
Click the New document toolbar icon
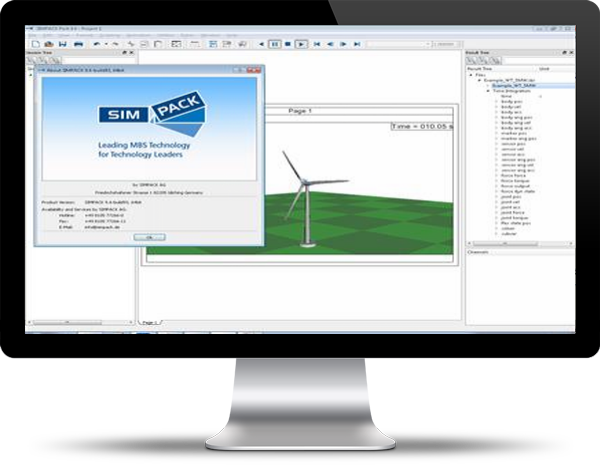click(x=36, y=44)
